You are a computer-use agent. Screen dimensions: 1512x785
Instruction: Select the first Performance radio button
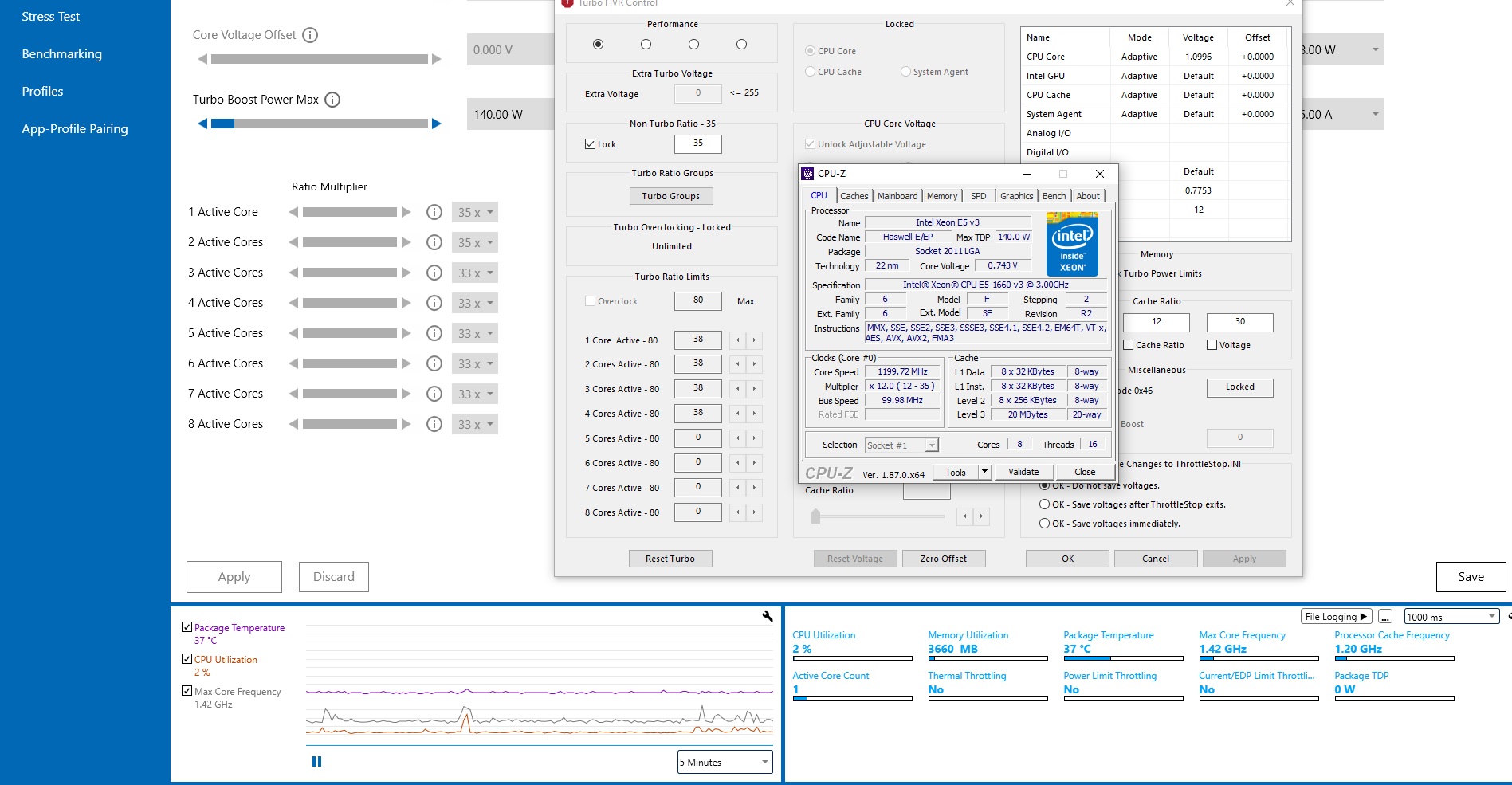tap(598, 45)
